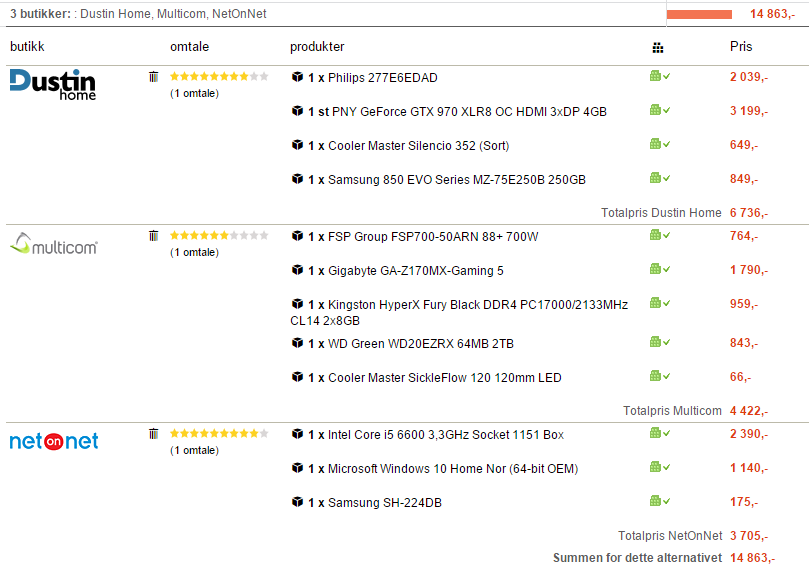Check stock status icon for Cooler Master Silencio
The height and width of the screenshot is (567, 809).
click(660, 144)
